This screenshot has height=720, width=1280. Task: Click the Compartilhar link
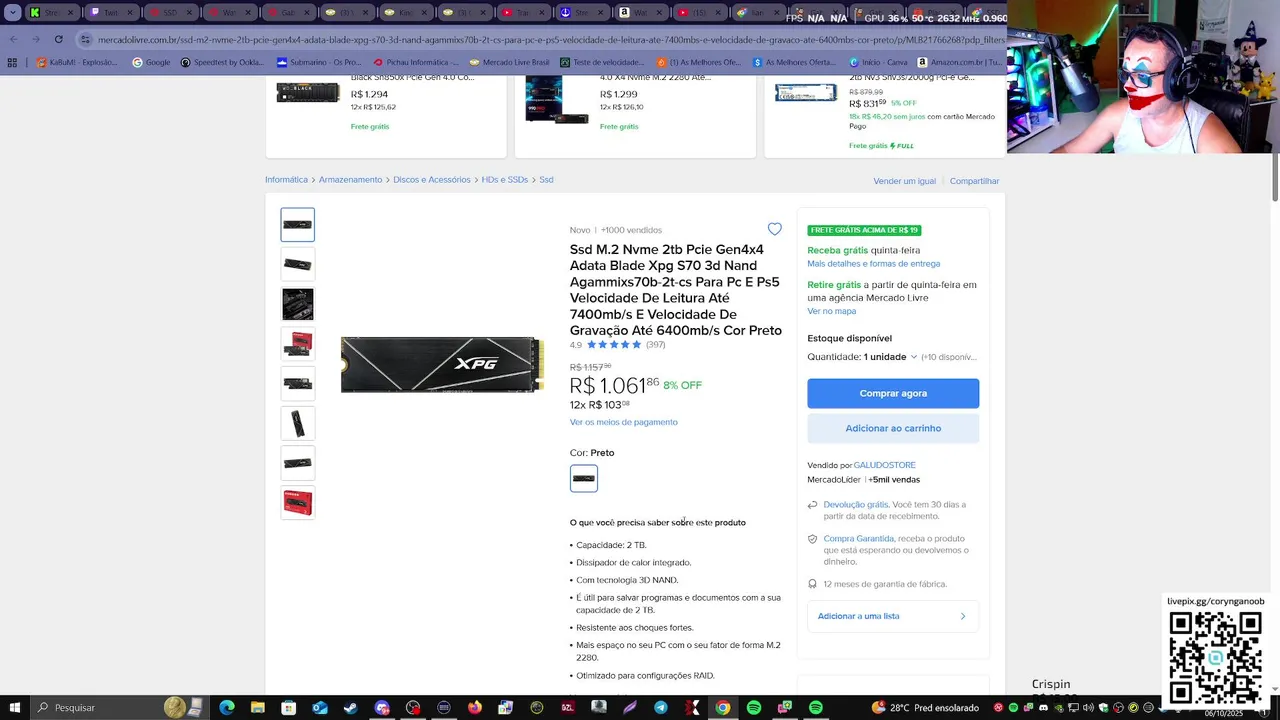pyautogui.click(x=974, y=181)
